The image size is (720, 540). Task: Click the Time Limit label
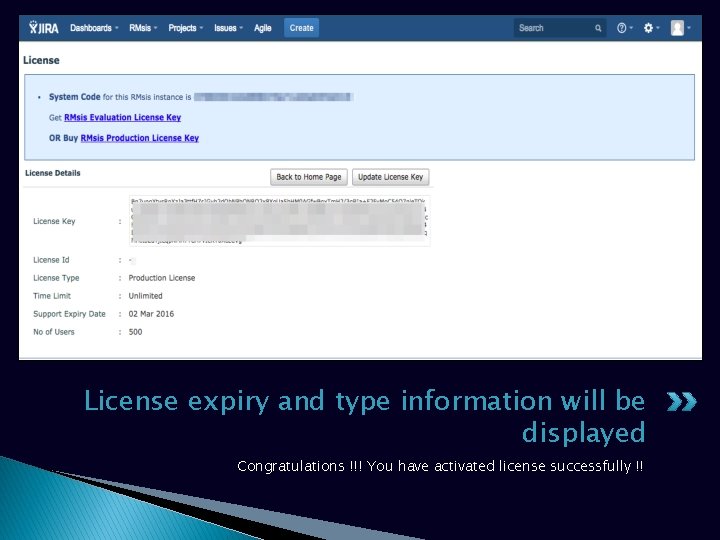click(52, 296)
